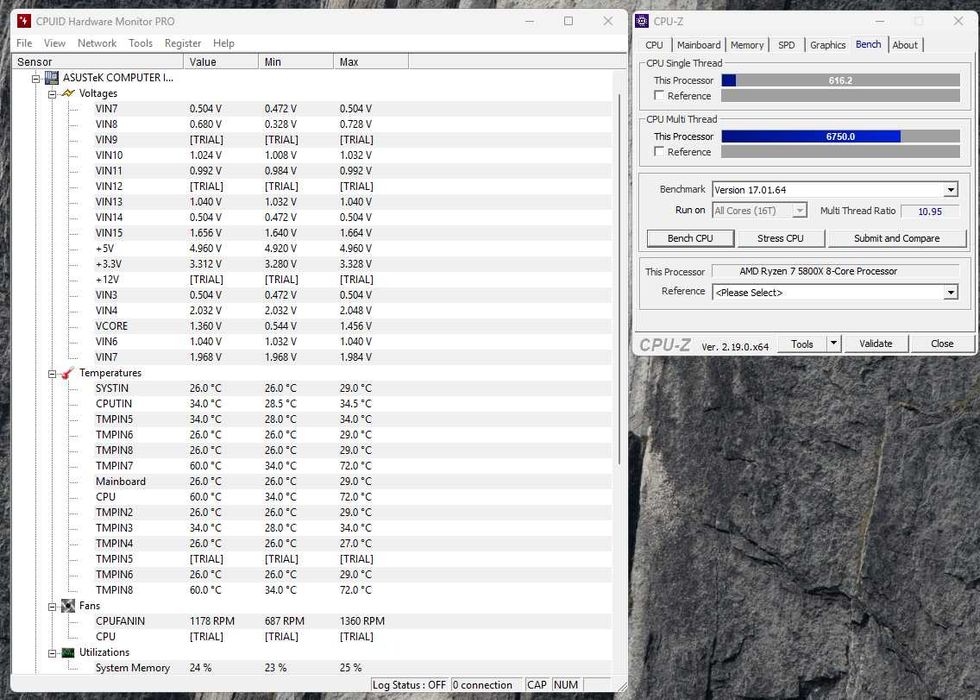980x700 pixels.
Task: Open the Help menu
Action: point(224,43)
